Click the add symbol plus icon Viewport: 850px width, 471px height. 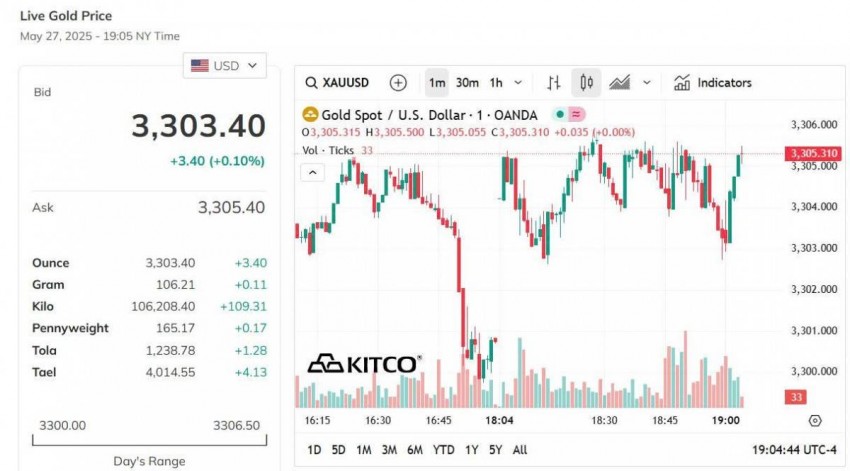[398, 83]
